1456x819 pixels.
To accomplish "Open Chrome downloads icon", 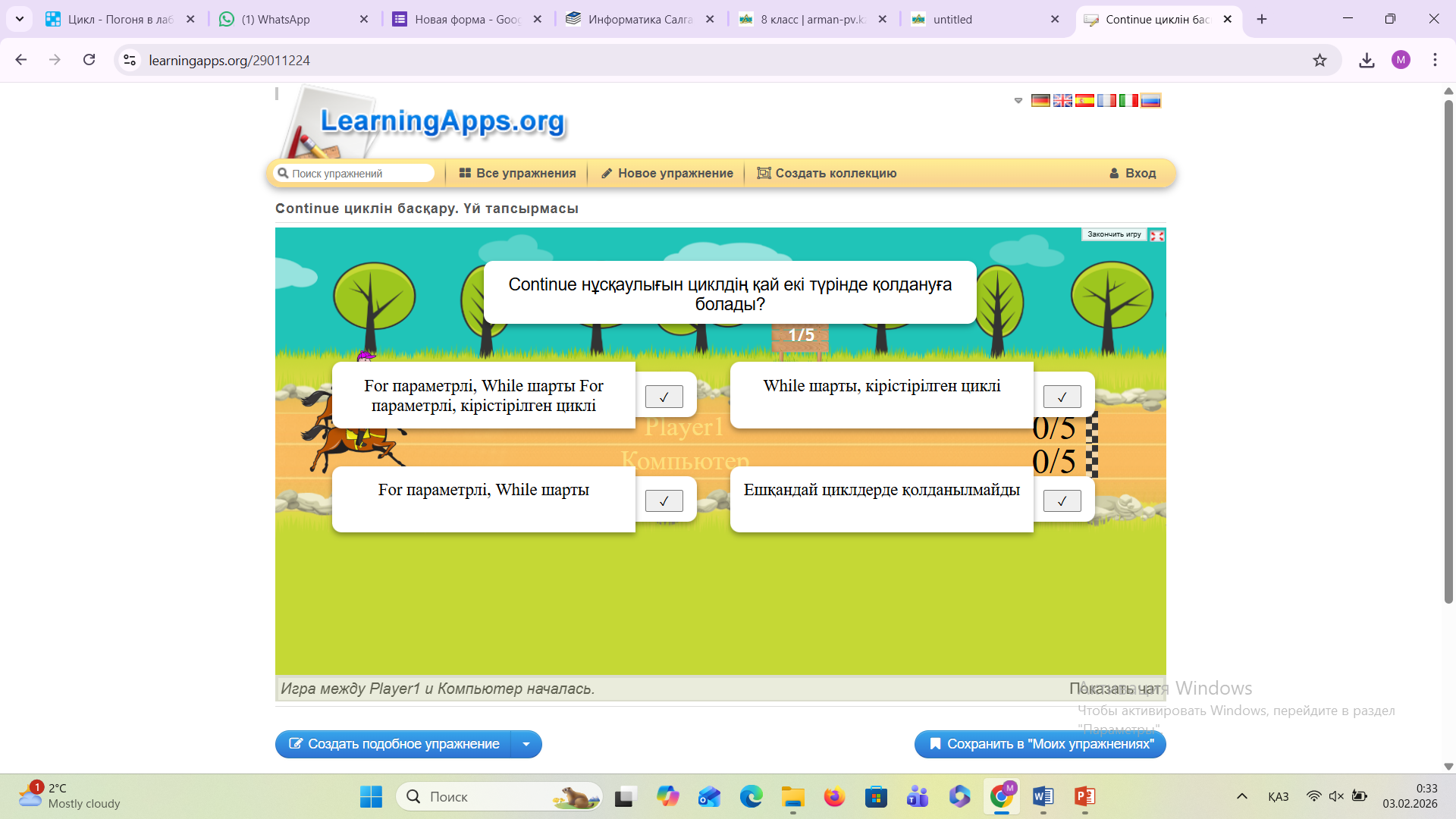I will click(1367, 61).
